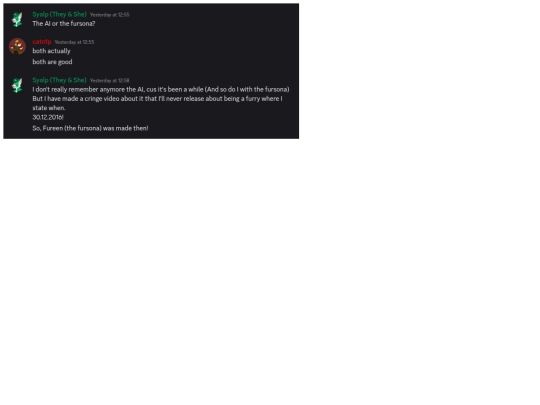540x405 pixels.
Task: Click the 'state when.' line
Action: (x=49, y=108)
